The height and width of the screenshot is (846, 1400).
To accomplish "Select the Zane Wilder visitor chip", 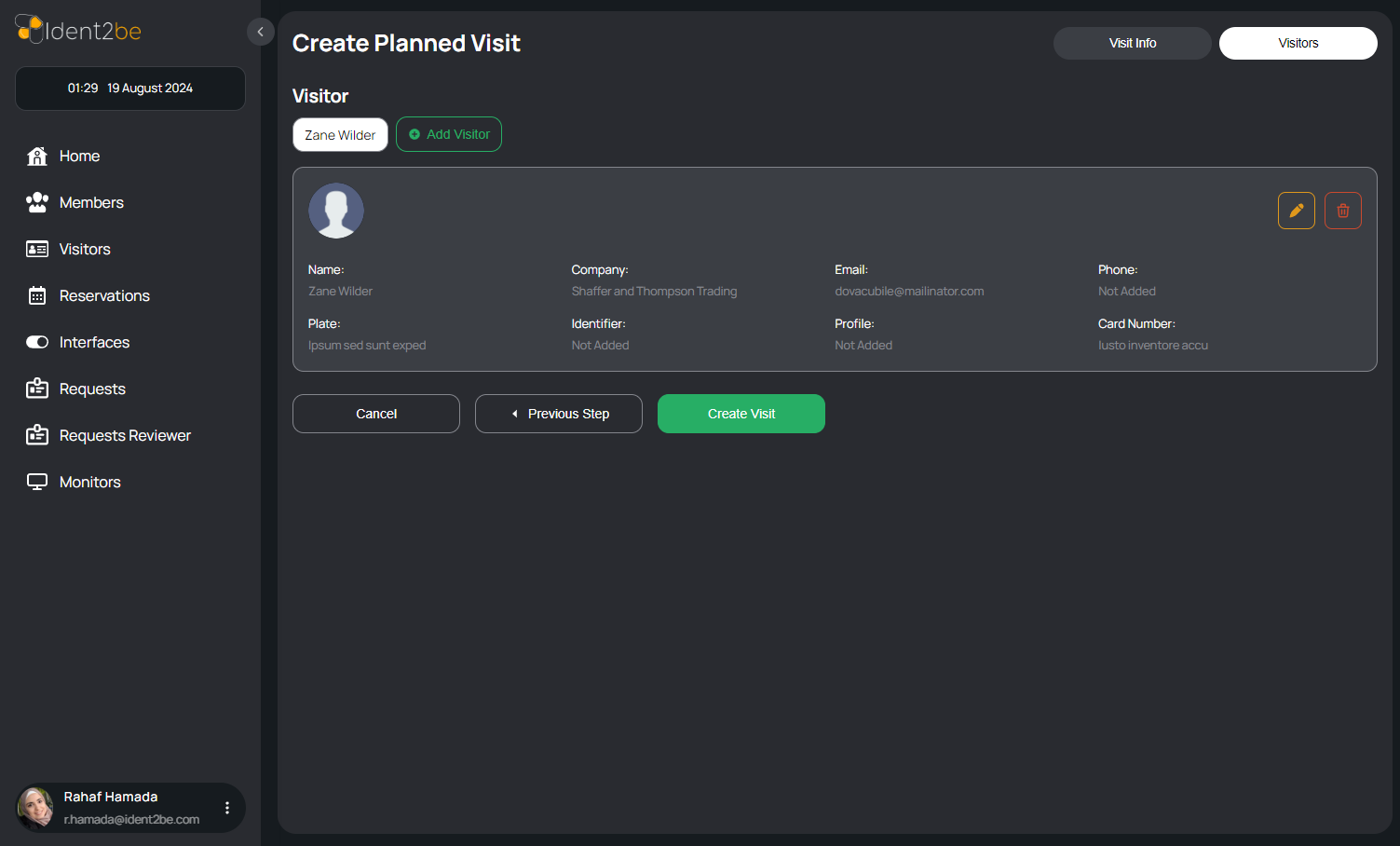I will click(340, 135).
